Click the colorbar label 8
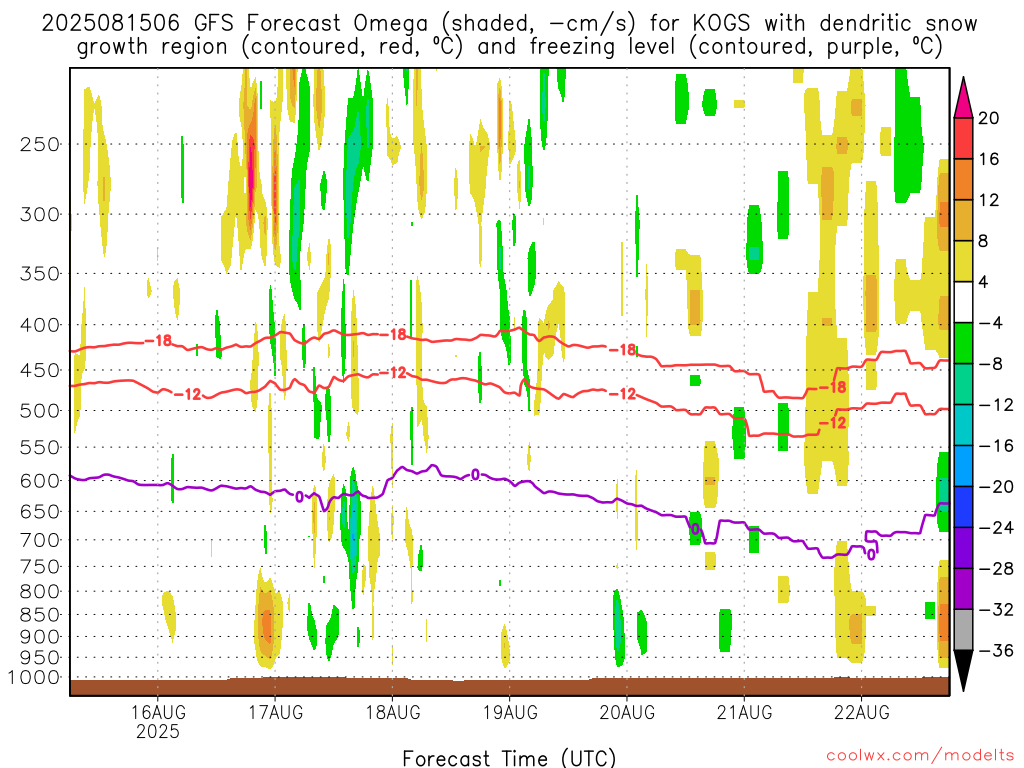 tap(984, 241)
